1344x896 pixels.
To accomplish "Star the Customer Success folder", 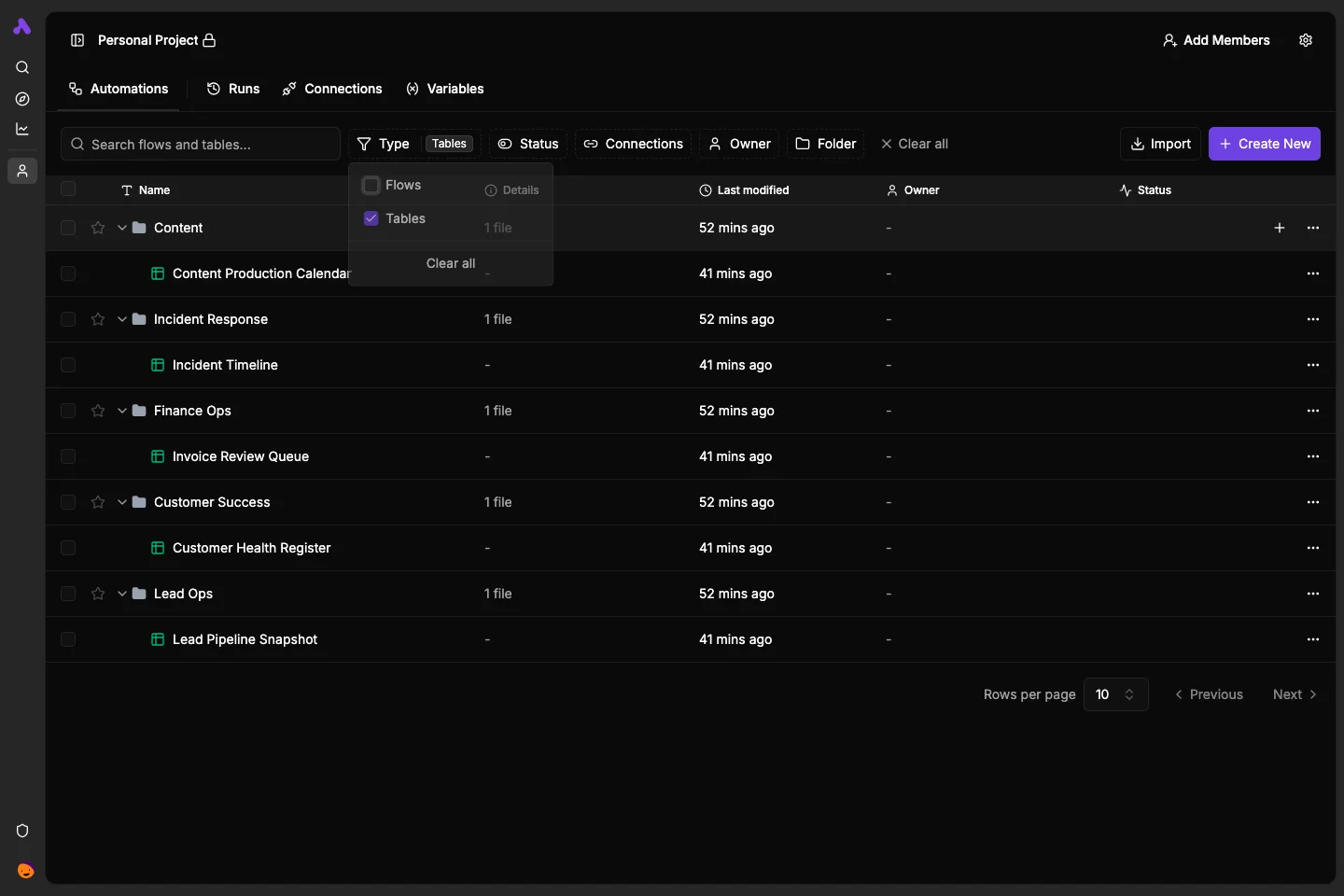I will (x=98, y=502).
